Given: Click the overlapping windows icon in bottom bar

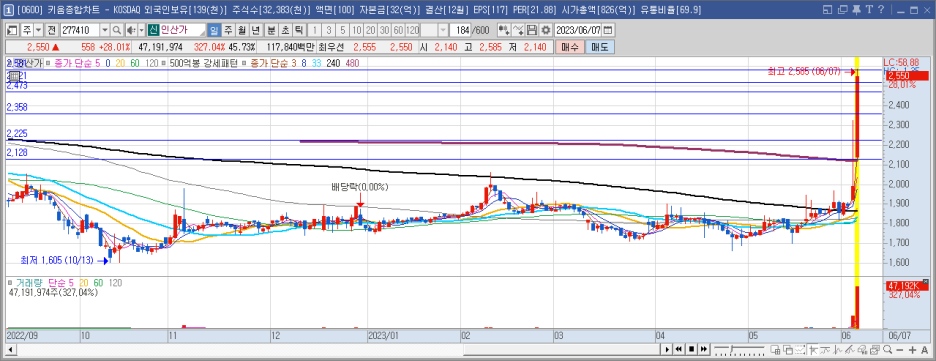Looking at the screenshot, I should click(x=788, y=349).
